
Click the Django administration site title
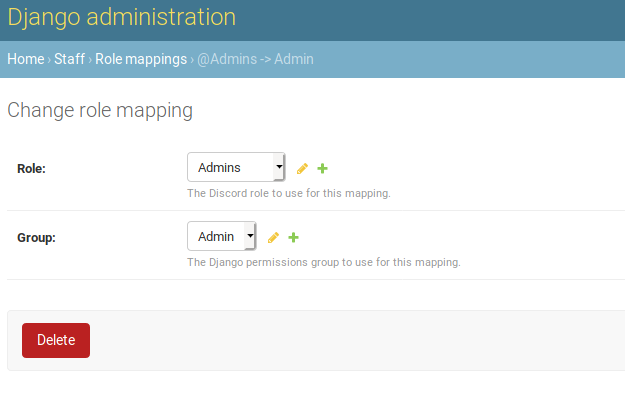click(122, 17)
